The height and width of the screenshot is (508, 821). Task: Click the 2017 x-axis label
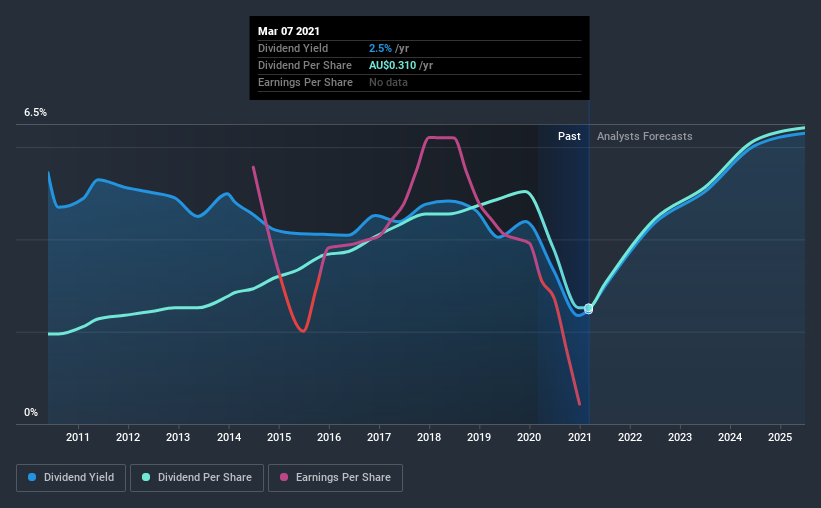tap(379, 437)
